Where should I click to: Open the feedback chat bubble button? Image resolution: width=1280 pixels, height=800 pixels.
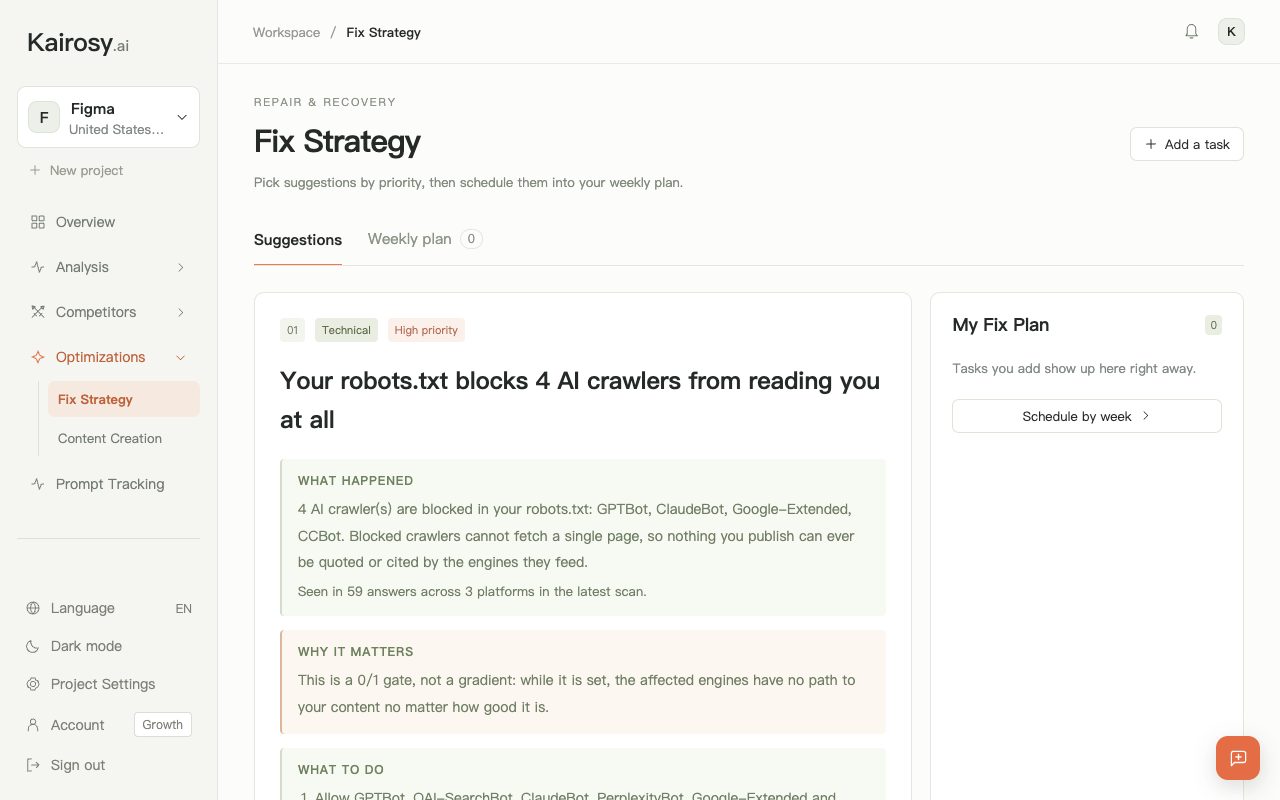[1238, 758]
